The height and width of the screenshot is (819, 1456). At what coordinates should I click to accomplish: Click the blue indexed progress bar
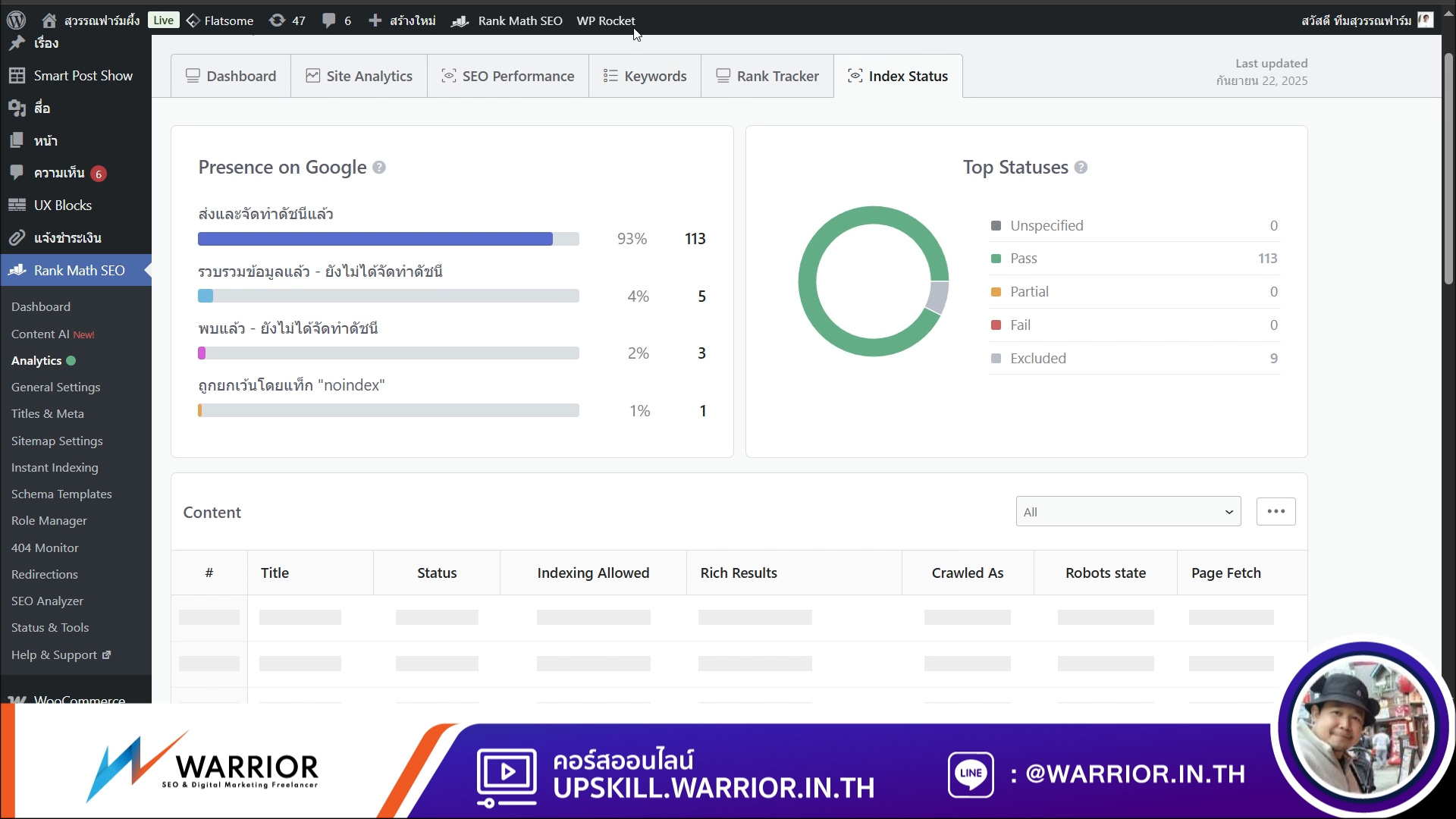tap(375, 239)
